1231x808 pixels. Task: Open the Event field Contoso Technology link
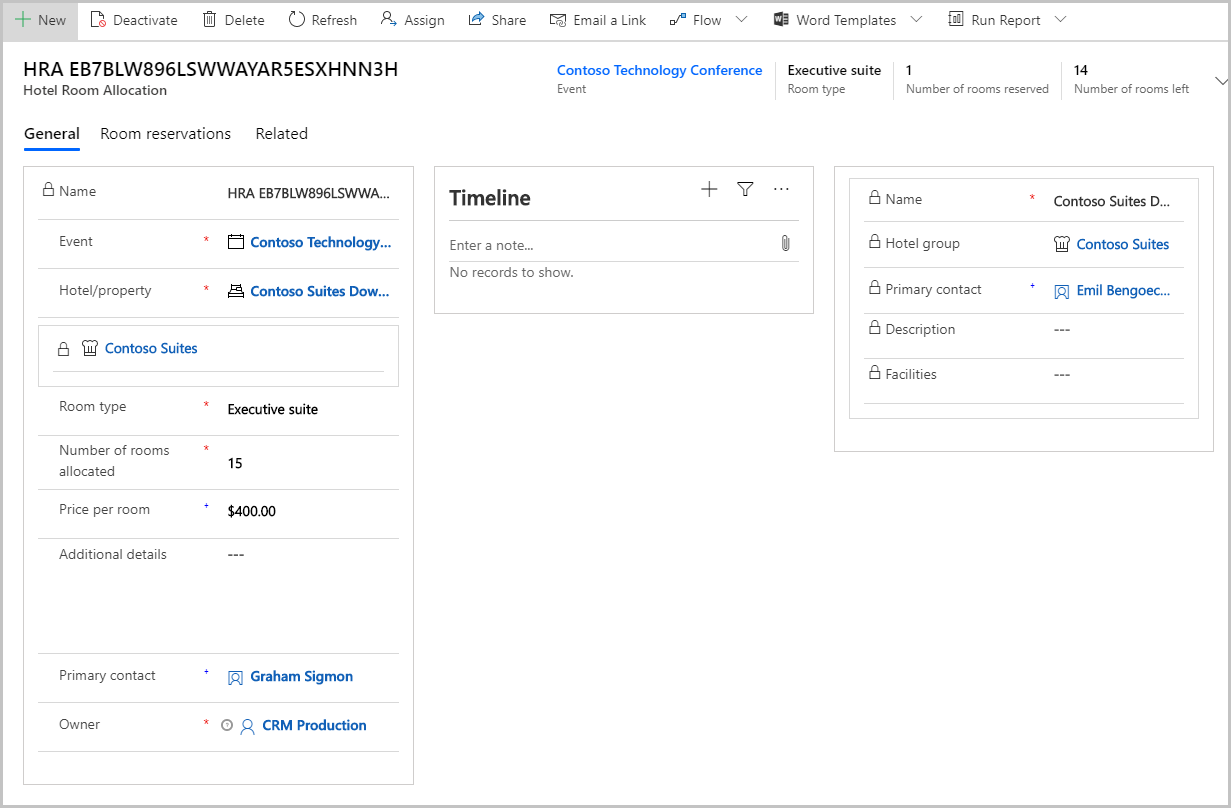321,242
